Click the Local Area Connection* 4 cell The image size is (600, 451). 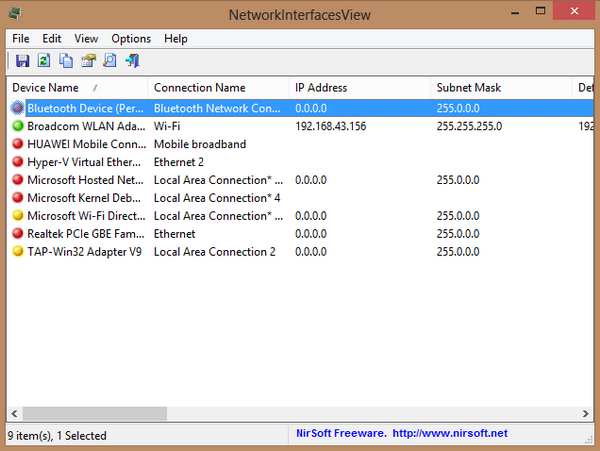click(217, 198)
